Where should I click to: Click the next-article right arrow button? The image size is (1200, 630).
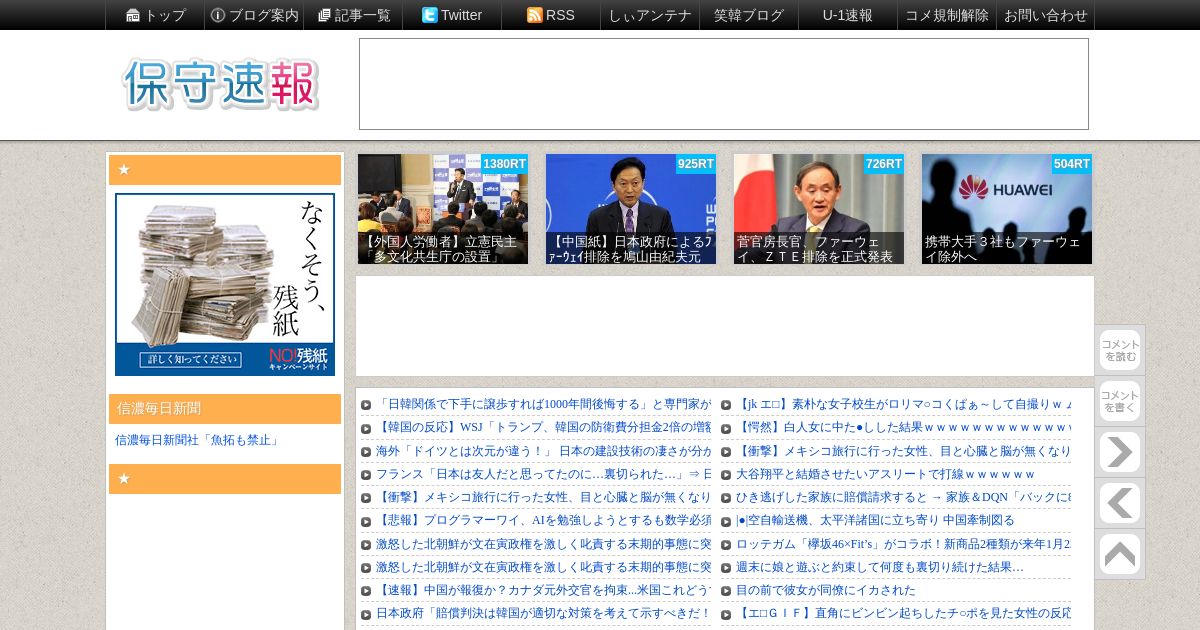[1120, 452]
